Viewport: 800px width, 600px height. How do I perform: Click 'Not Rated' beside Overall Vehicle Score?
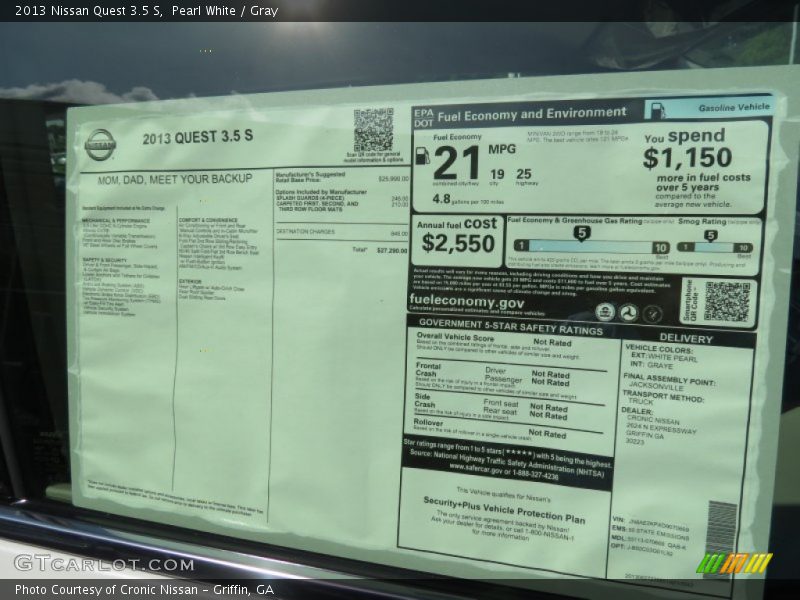(552, 342)
